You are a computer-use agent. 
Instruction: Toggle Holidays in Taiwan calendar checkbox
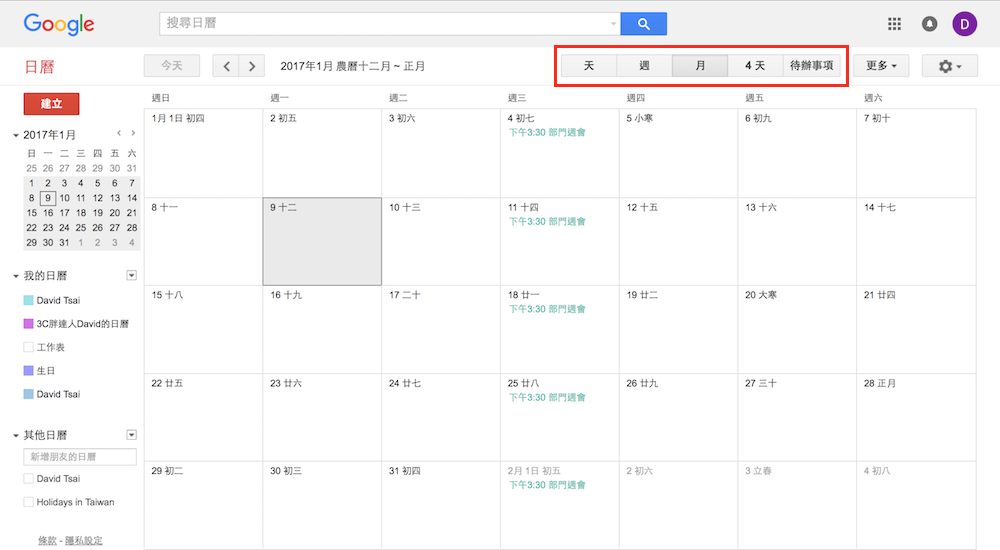pyautogui.click(x=29, y=502)
